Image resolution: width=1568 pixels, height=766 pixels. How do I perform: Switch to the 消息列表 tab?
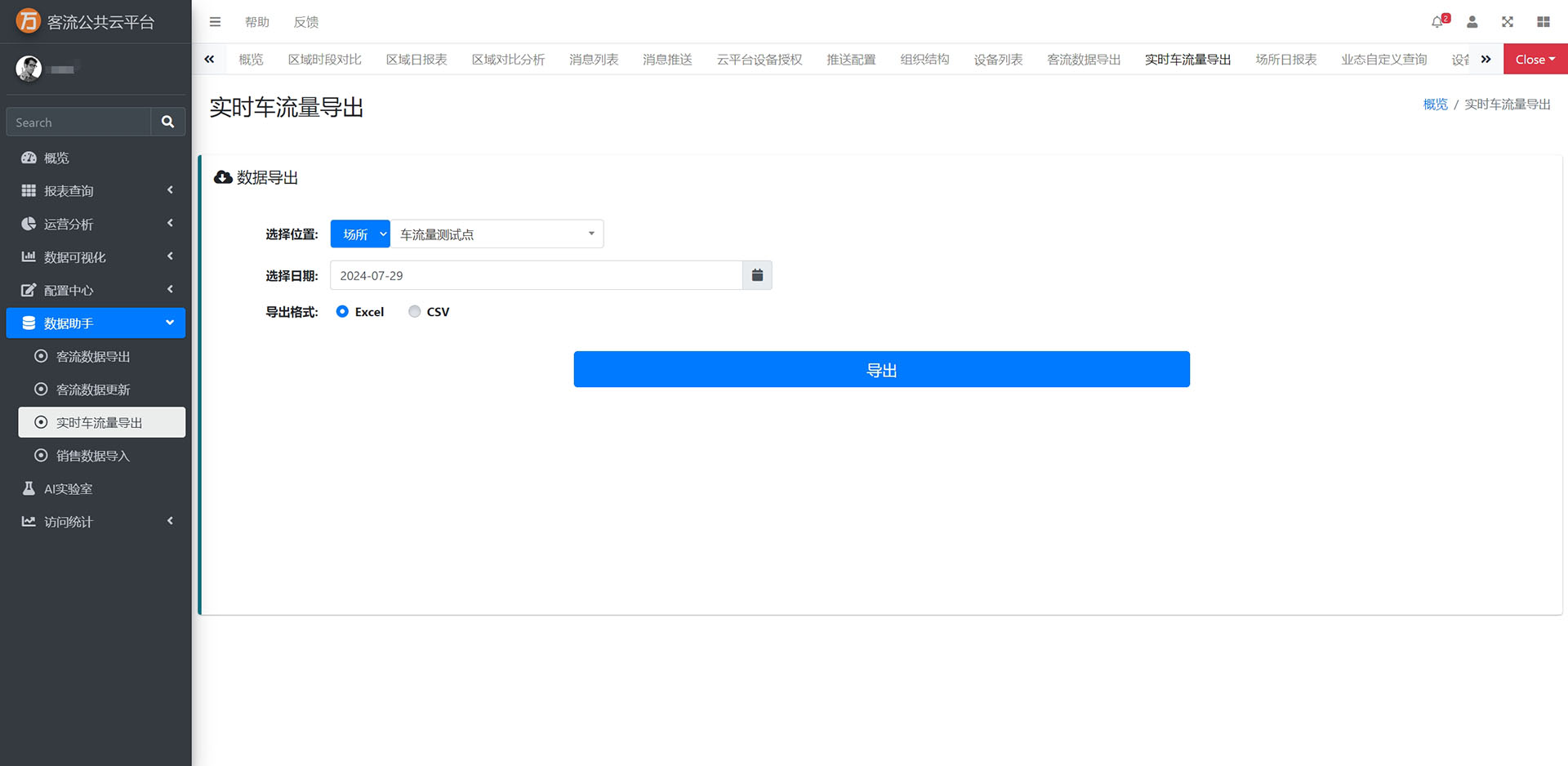[x=594, y=60]
